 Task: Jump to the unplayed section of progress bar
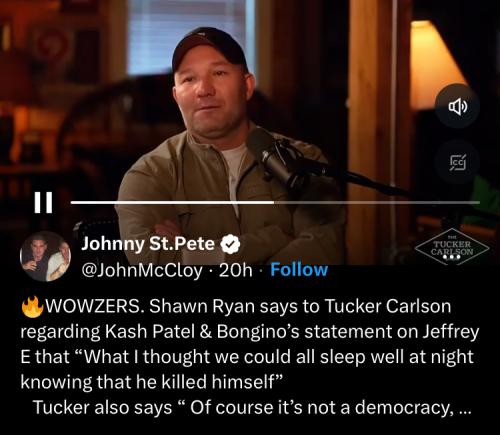pyautogui.click(x=377, y=202)
